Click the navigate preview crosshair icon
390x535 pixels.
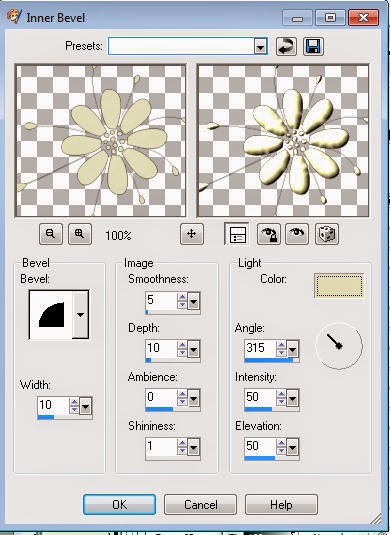(x=192, y=234)
